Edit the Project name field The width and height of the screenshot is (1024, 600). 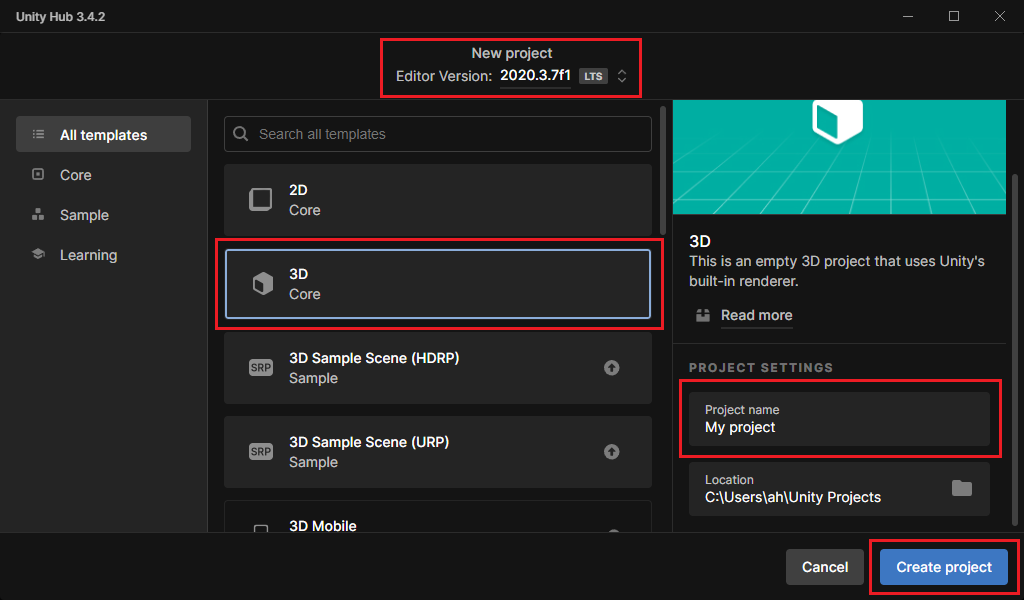tap(839, 419)
